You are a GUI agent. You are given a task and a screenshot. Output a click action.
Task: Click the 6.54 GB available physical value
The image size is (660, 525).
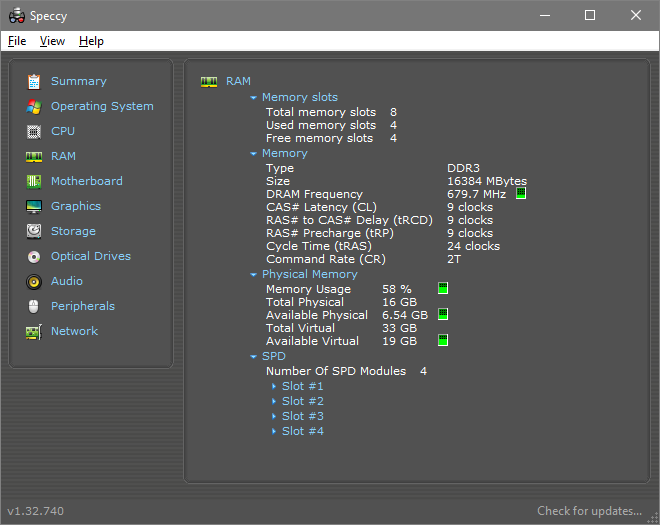[x=405, y=315]
